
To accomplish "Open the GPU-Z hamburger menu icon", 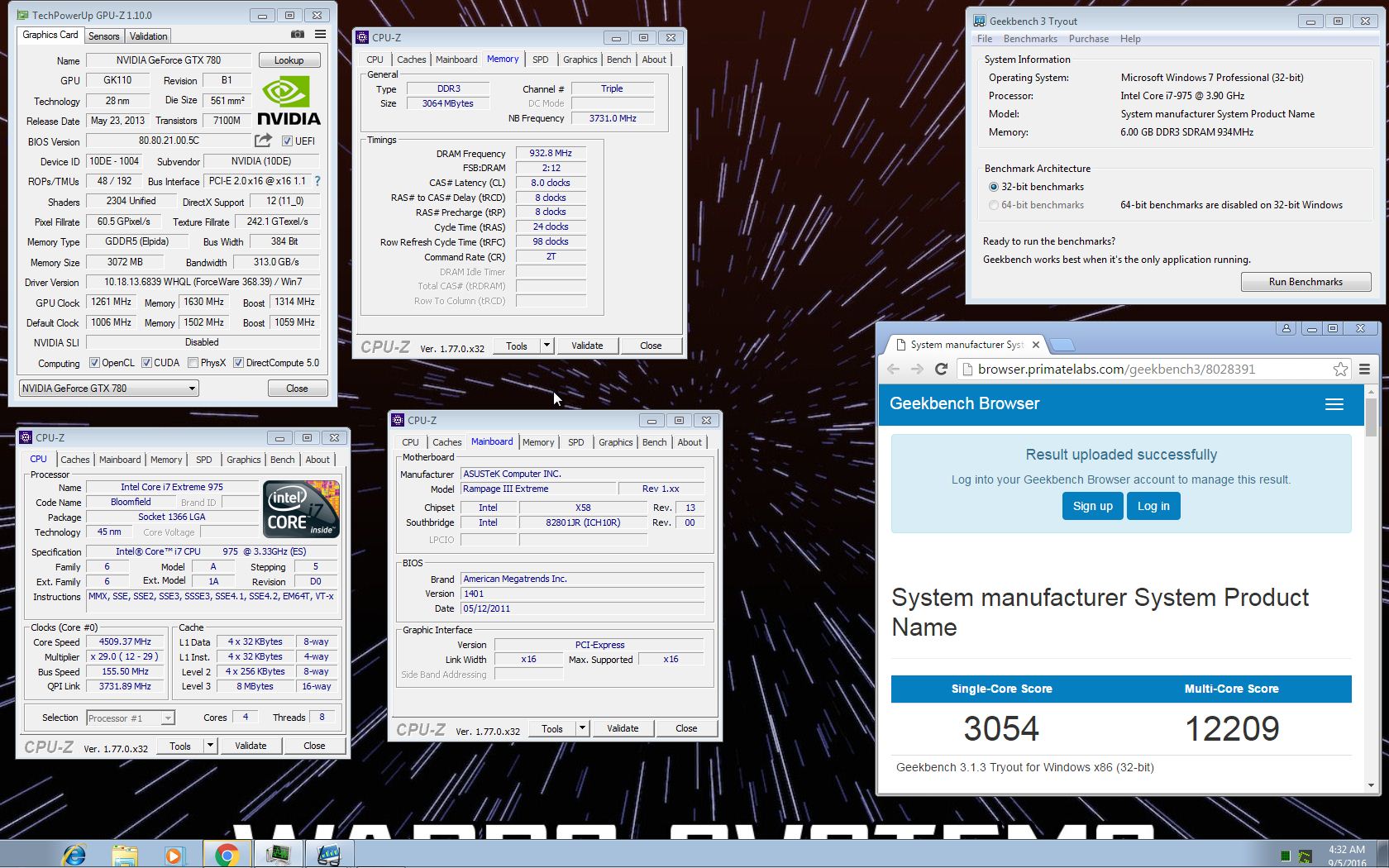I will [x=320, y=35].
